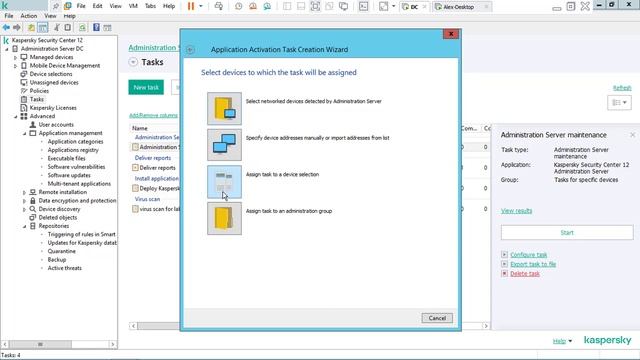Click the up-one-level folder toolbar icon
Image resolution: width=640 pixels, height=360 pixels.
(31, 27)
